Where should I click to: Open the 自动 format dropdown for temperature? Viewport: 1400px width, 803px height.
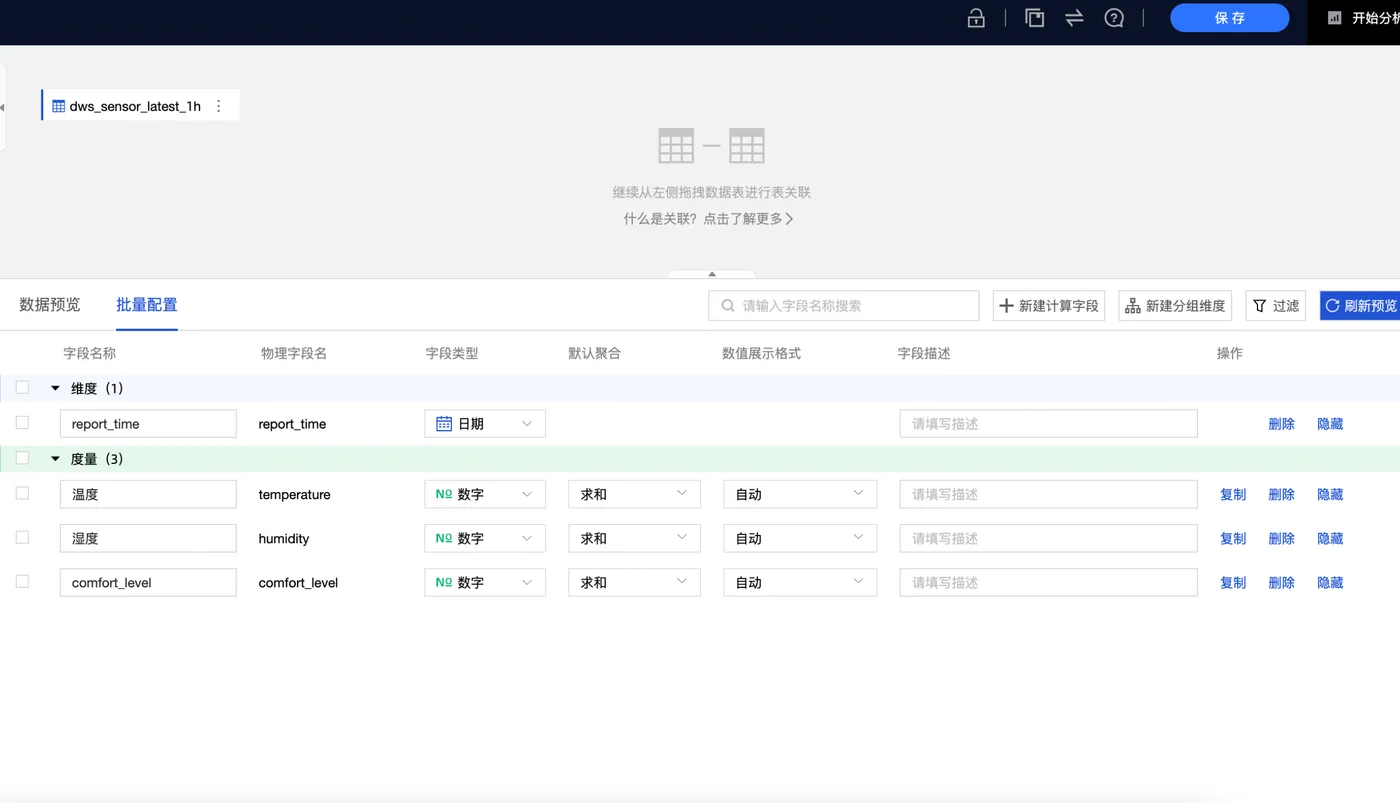(800, 494)
